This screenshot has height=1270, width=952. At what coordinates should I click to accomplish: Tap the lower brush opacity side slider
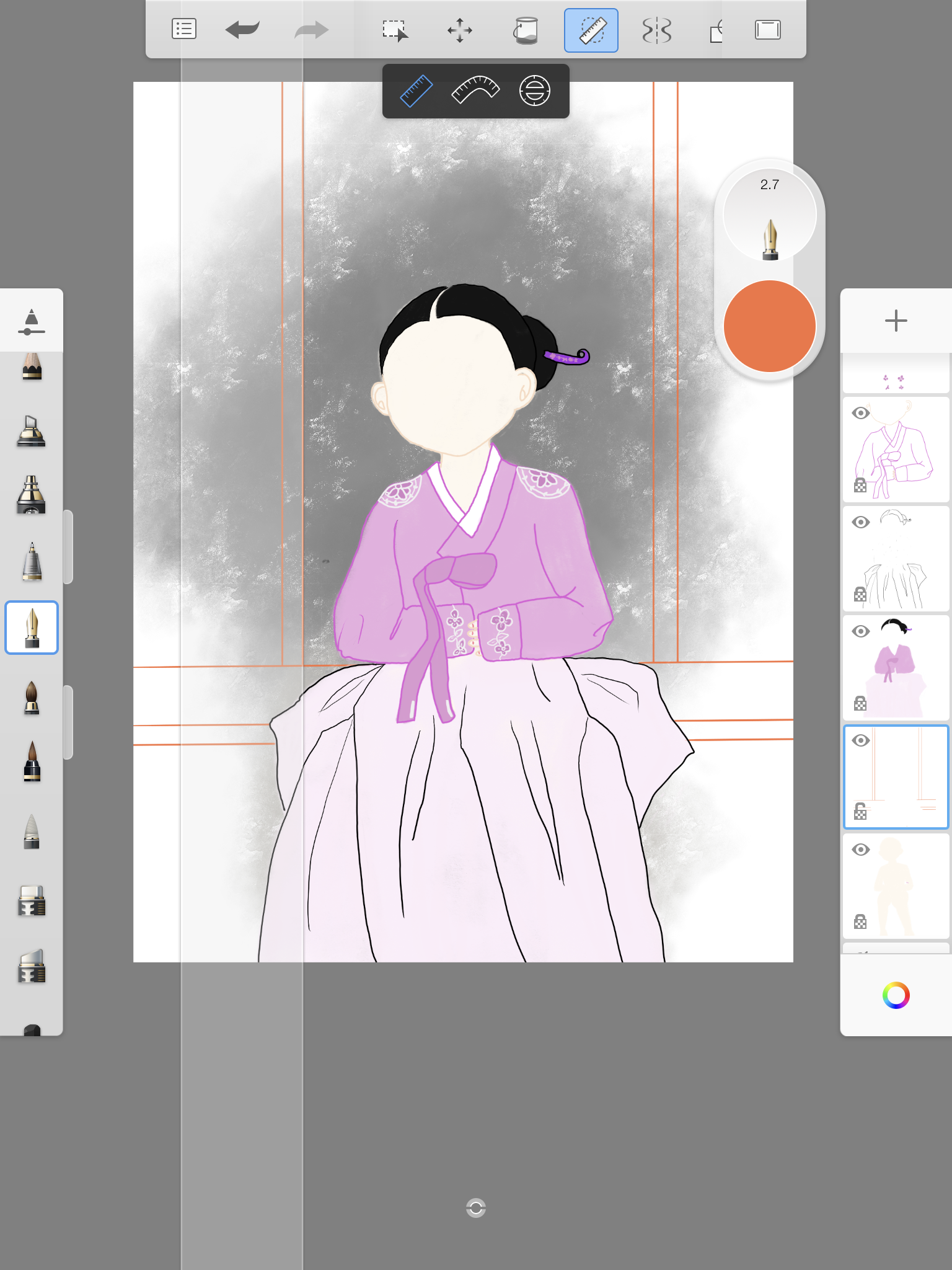pos(68,722)
